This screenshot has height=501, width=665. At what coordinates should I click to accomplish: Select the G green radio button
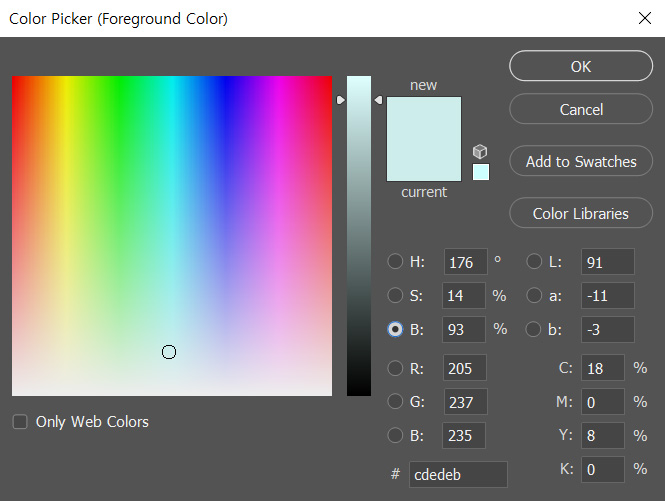click(395, 402)
